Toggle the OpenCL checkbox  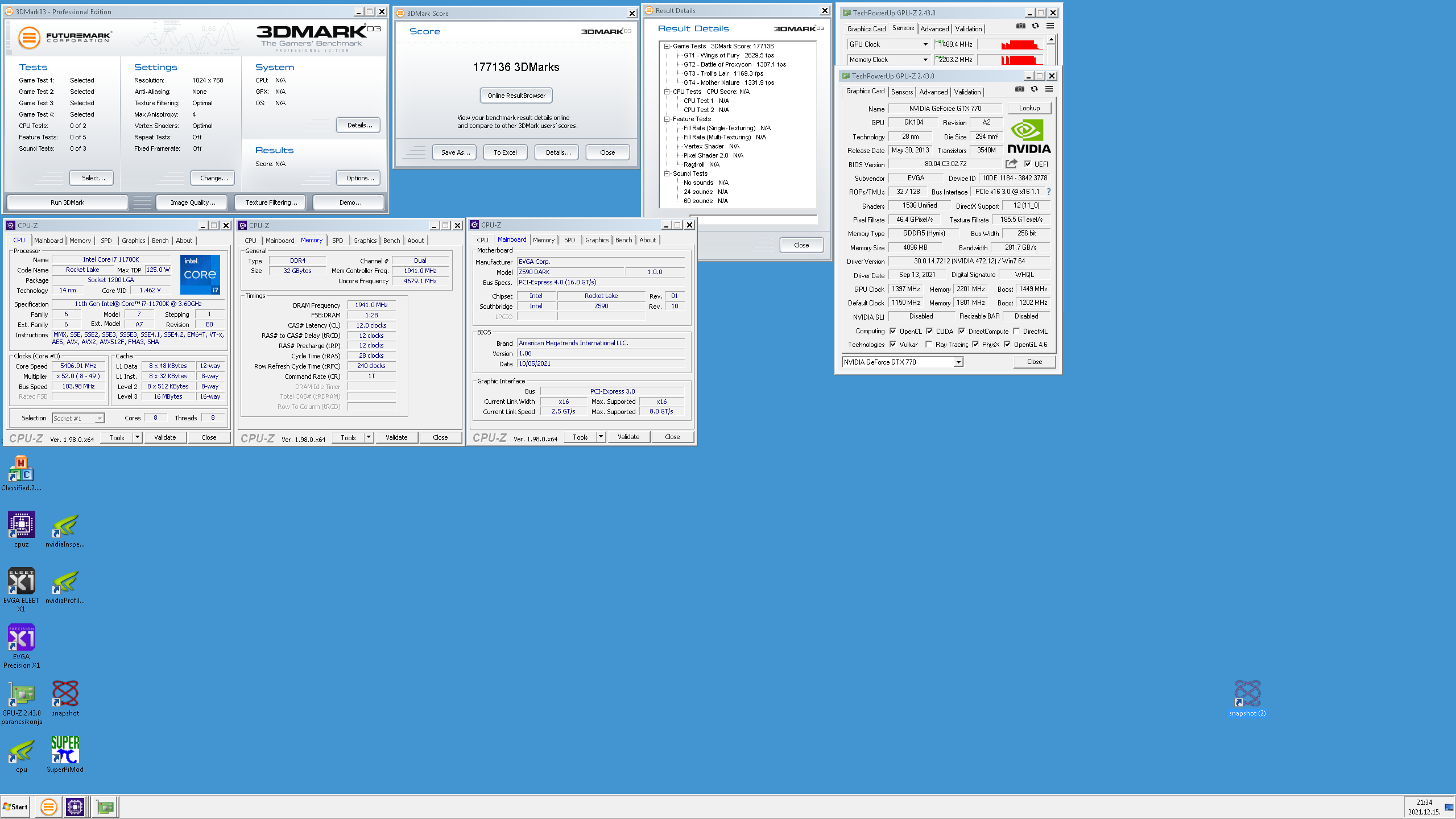(x=893, y=331)
